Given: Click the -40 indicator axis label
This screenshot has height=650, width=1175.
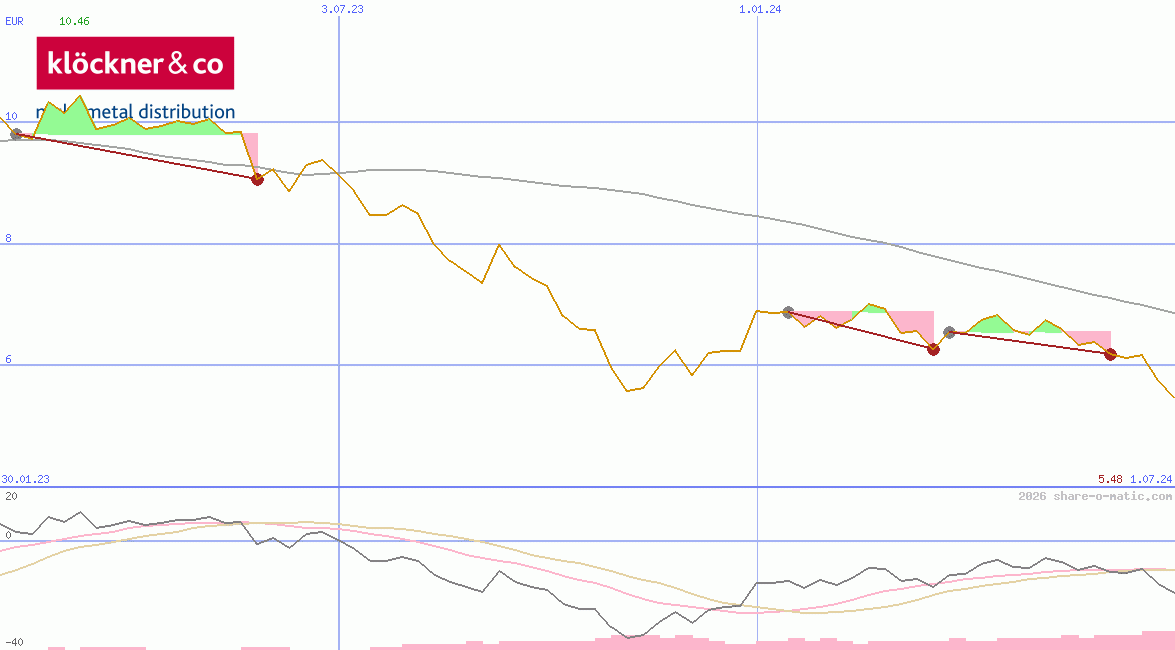Looking at the screenshot, I should 13,642.
